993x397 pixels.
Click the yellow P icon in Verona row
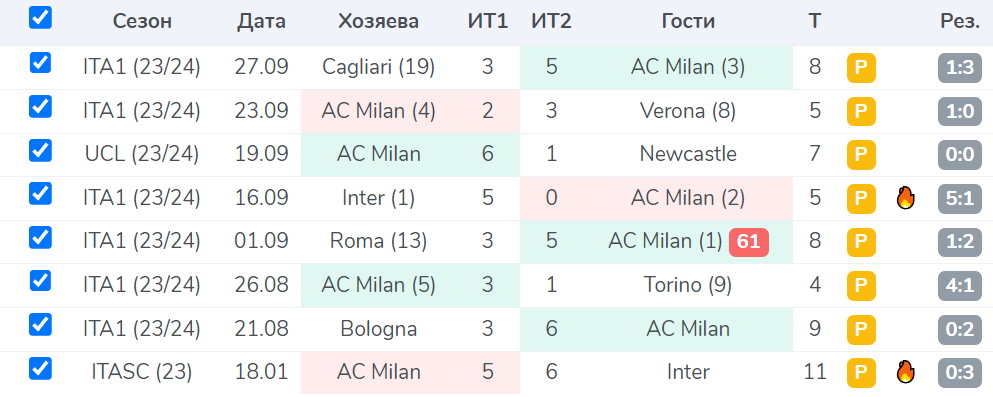coord(861,112)
